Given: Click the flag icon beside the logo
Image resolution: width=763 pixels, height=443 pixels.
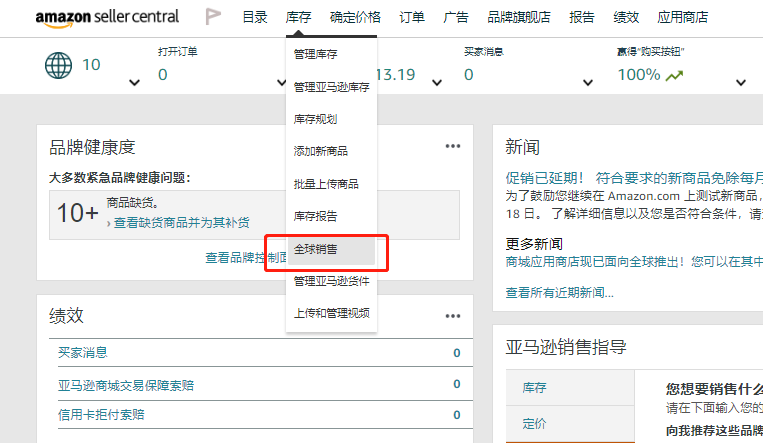Looking at the screenshot, I should [213, 17].
